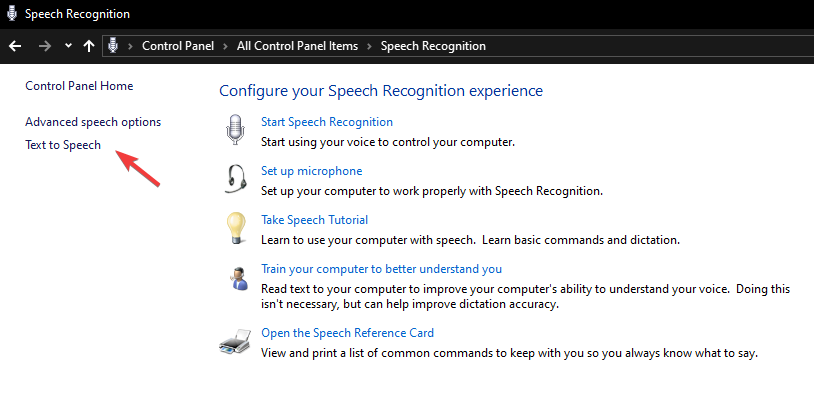Open recent locations dropdown arrow

(x=68, y=46)
